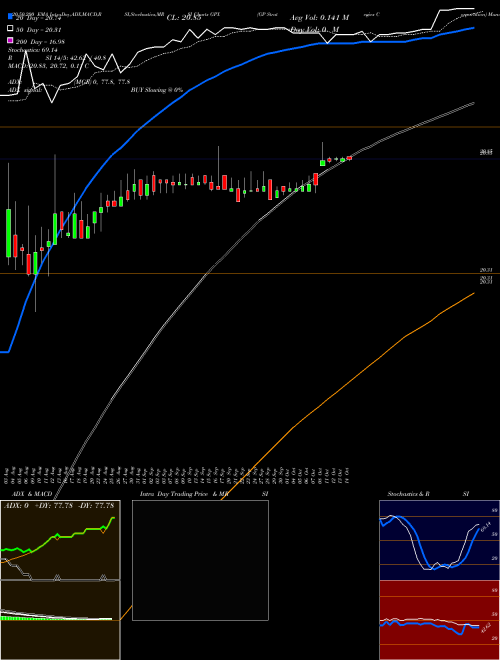Click the 'Intra Day Trading Price' panel title
The width and height of the screenshot is (500, 660).
coord(174,494)
